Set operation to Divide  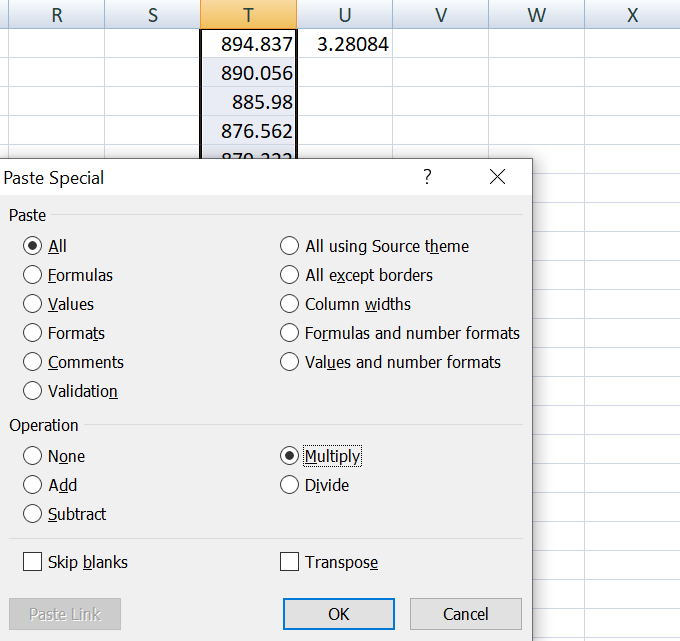(289, 485)
